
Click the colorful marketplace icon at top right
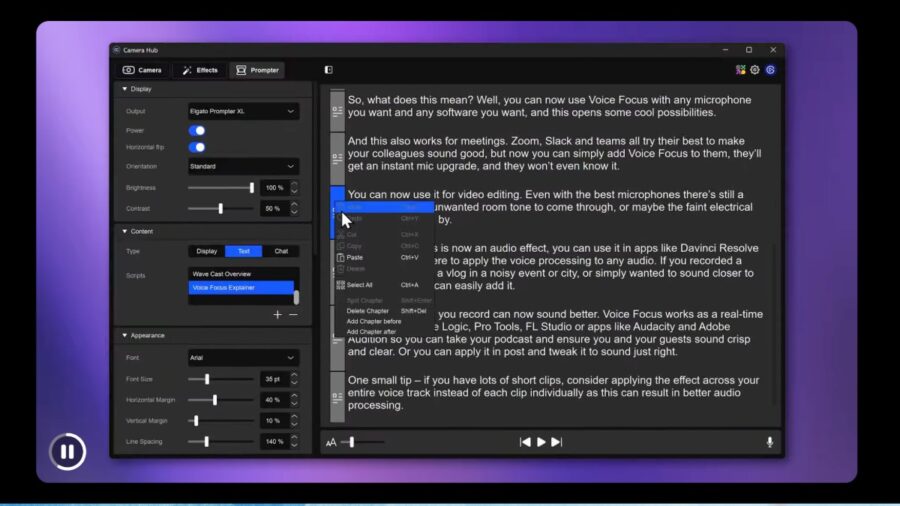tap(740, 70)
